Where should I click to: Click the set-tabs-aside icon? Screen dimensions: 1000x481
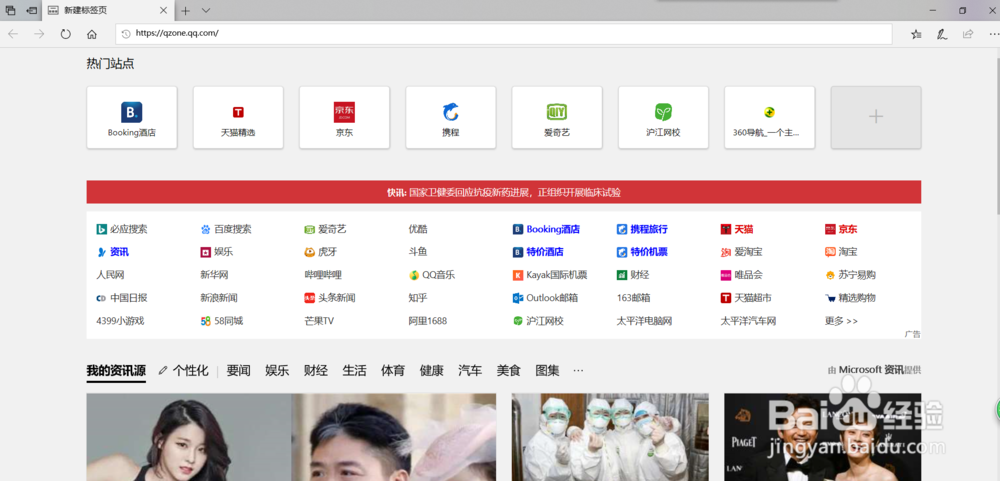(31, 11)
